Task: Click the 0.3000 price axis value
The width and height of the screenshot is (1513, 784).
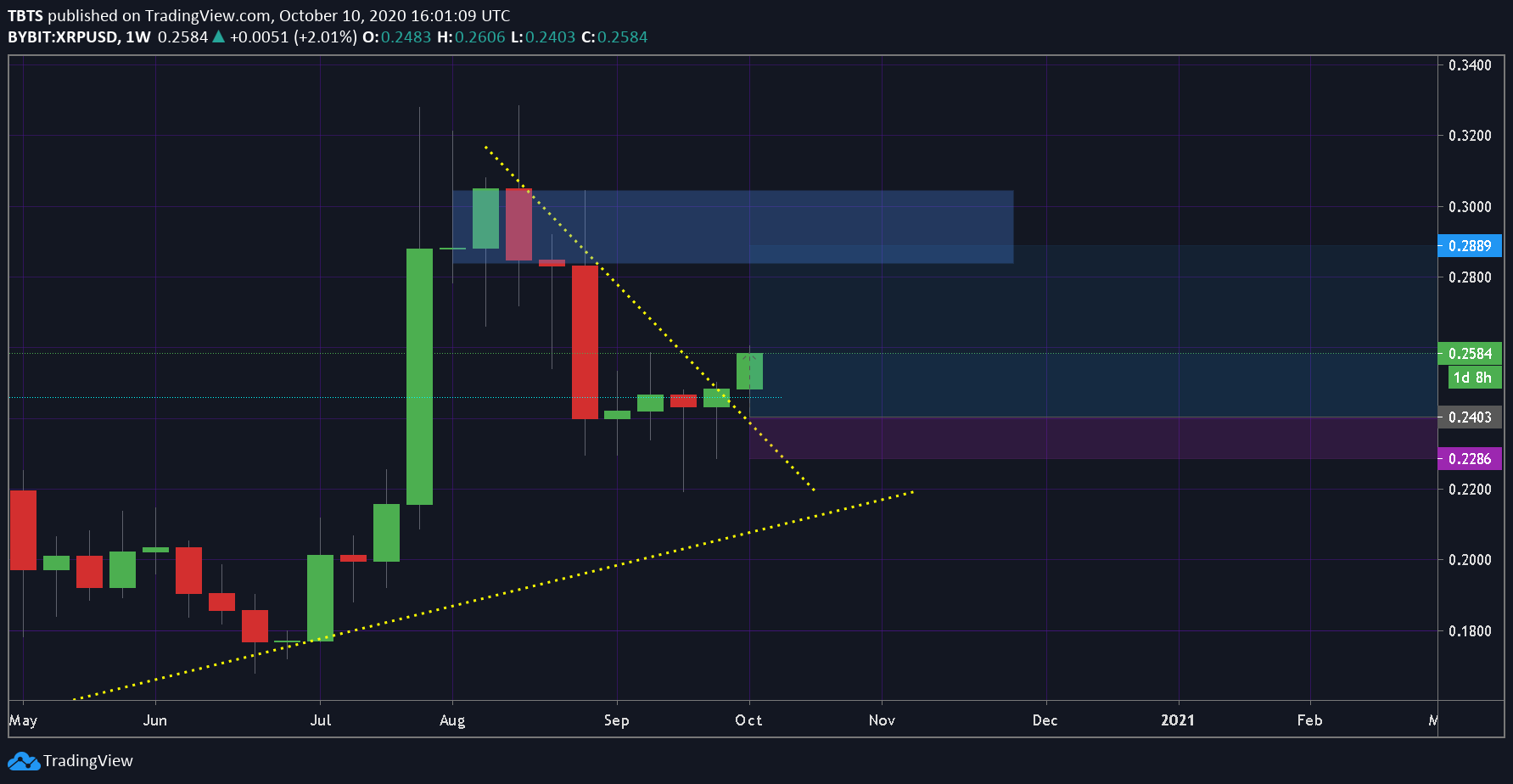Action: (x=1470, y=207)
